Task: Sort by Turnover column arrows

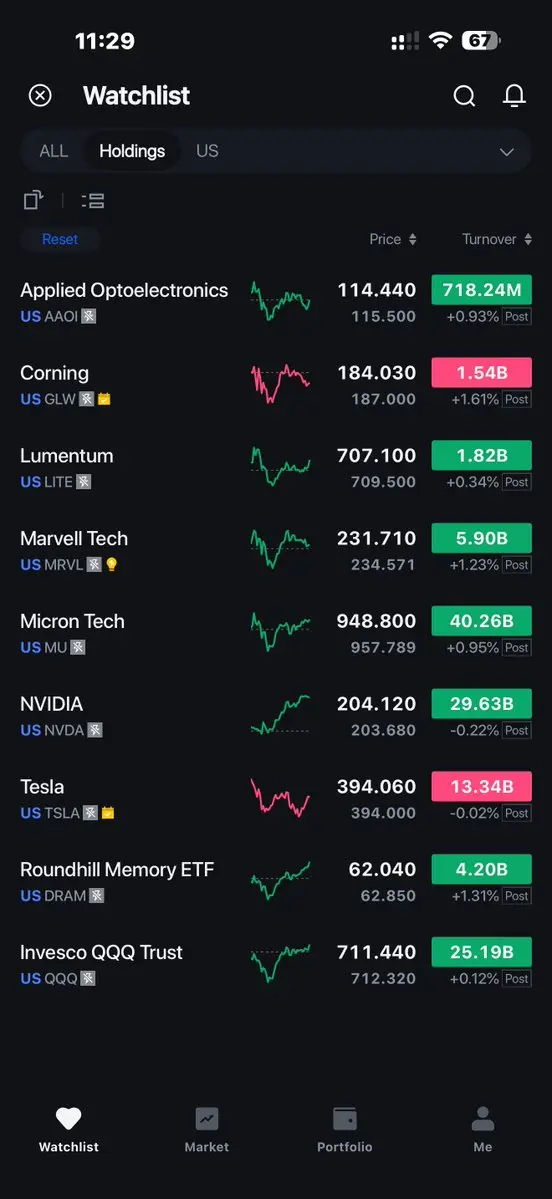Action: click(528, 239)
